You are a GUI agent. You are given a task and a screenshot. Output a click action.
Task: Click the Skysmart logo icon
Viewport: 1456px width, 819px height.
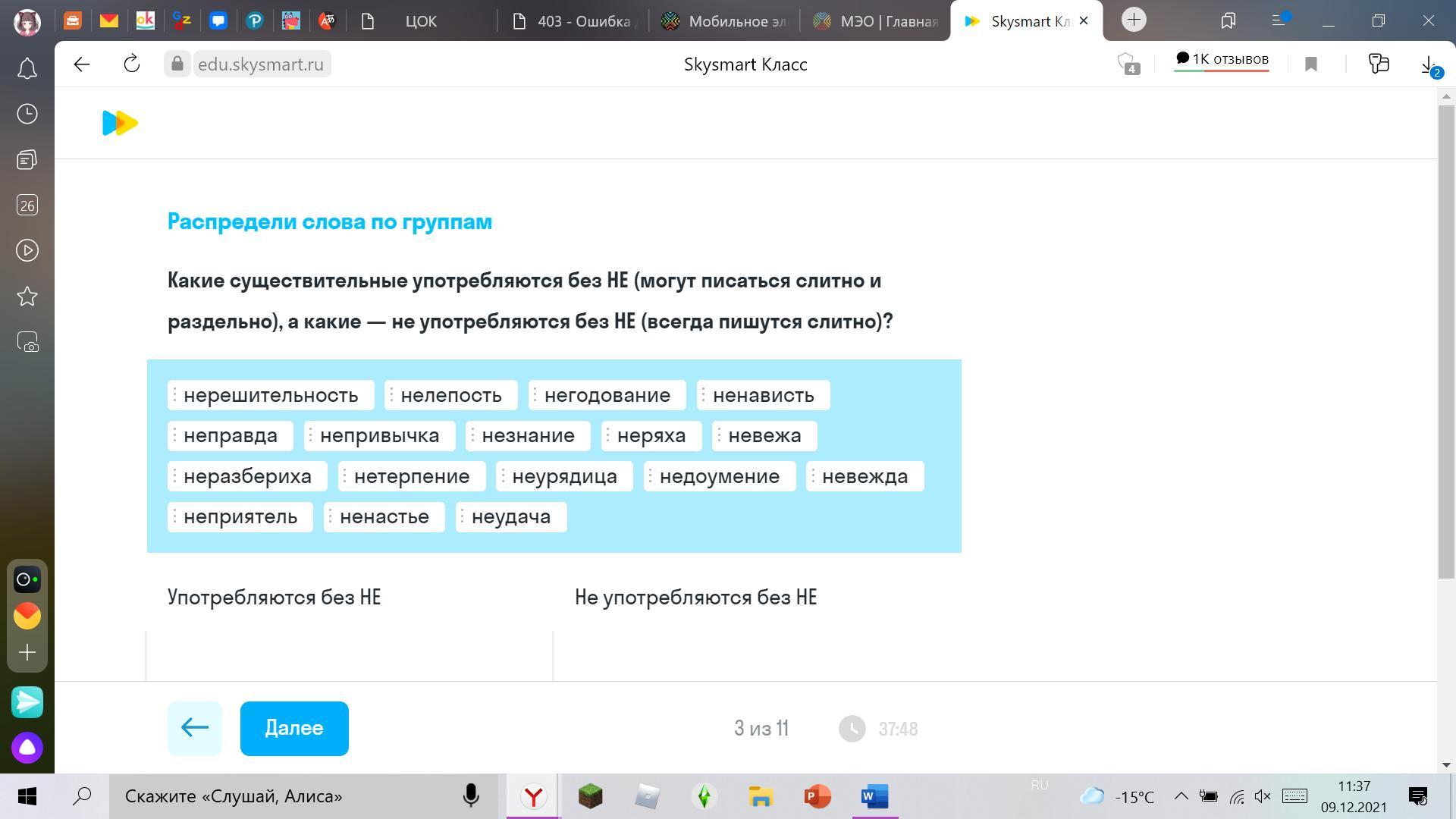[120, 123]
